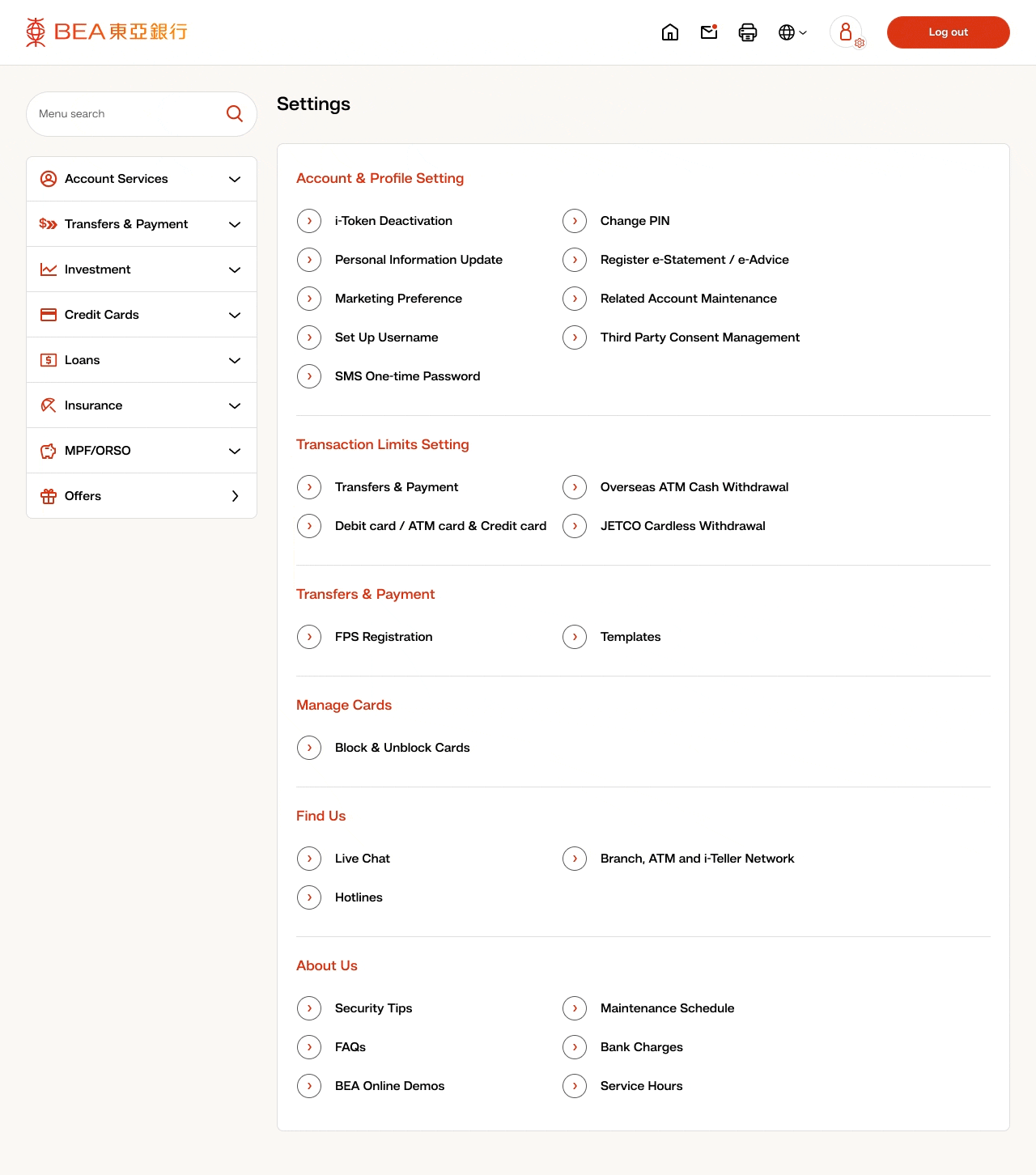Open the globe language dropdown
1036x1175 pixels.
click(792, 32)
